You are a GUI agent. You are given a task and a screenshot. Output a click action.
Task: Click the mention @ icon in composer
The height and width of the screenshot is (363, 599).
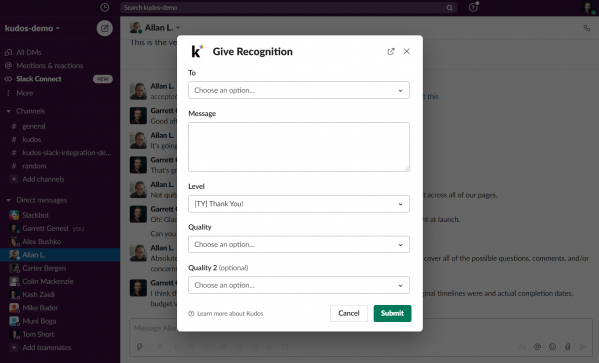pyautogui.click(x=537, y=347)
